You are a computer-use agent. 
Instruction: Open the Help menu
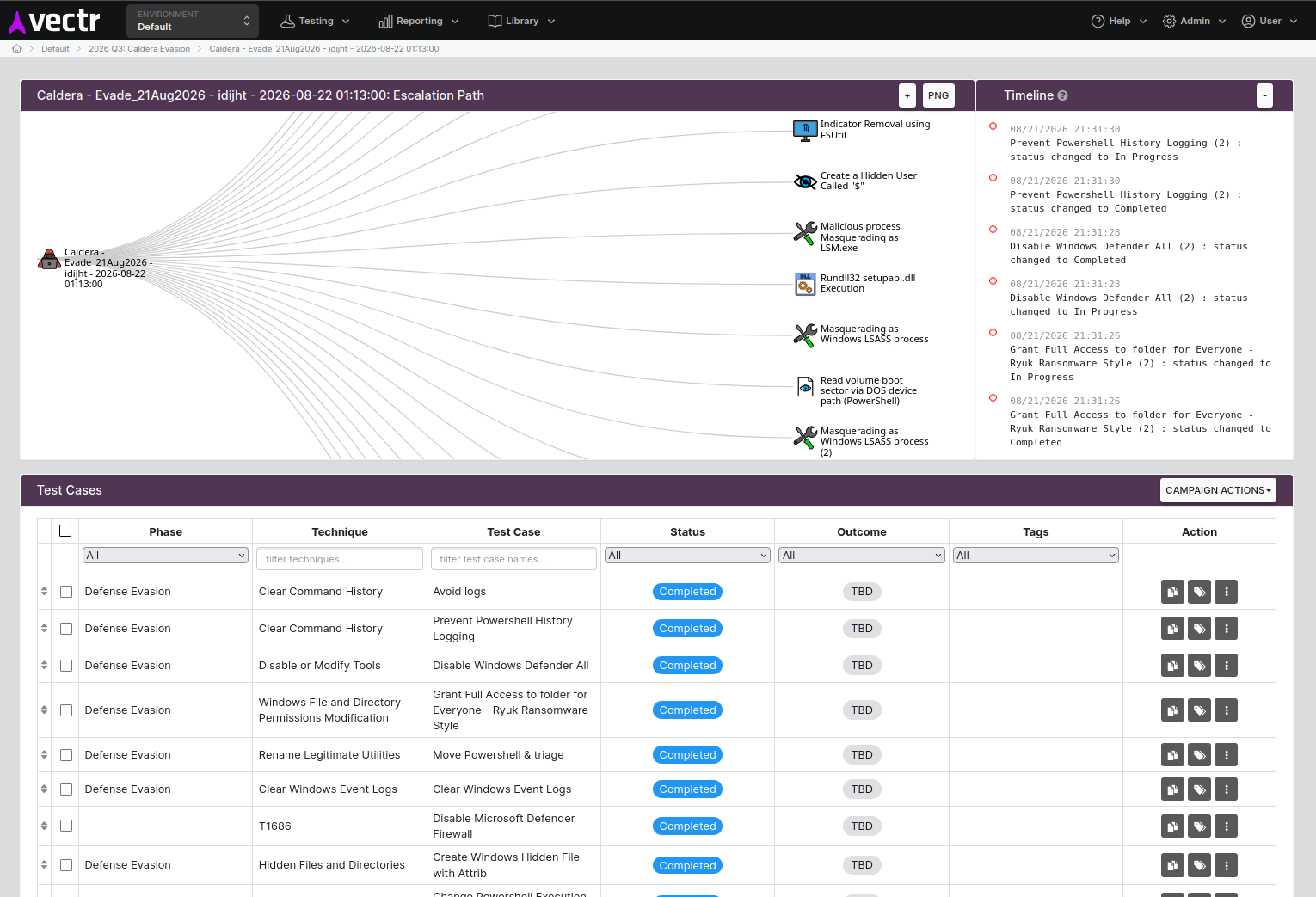click(x=1119, y=21)
